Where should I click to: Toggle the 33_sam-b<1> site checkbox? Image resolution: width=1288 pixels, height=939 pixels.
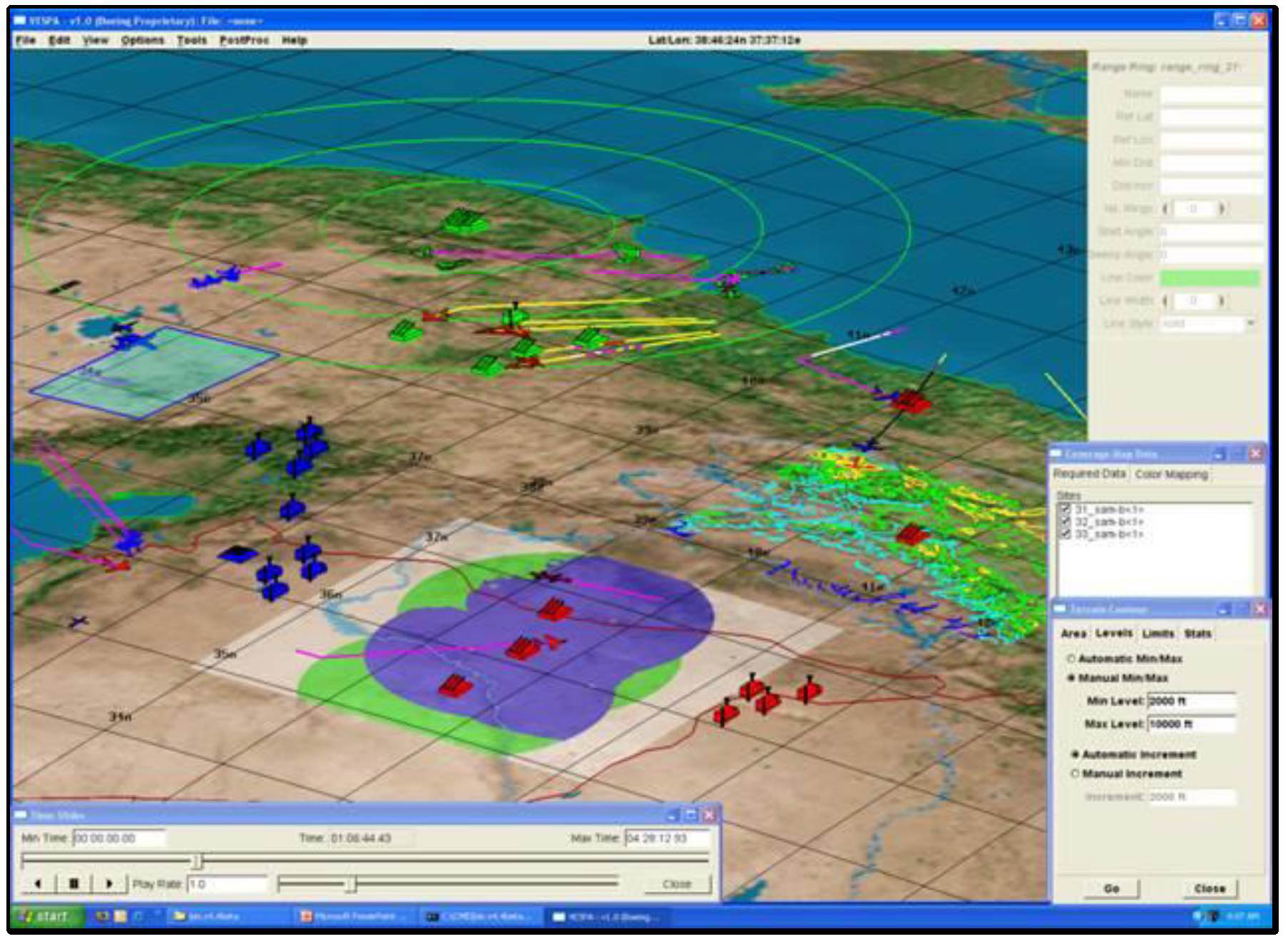(1065, 534)
